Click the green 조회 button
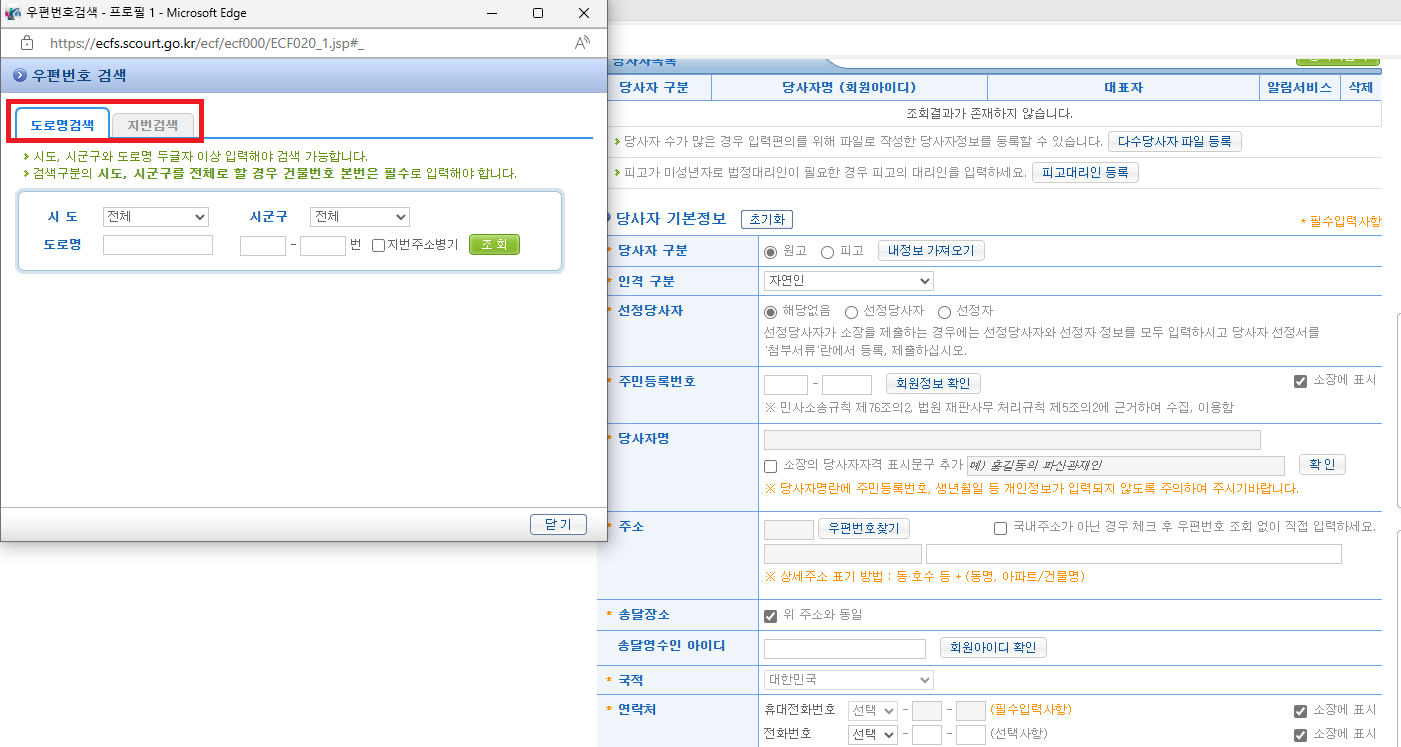The image size is (1401, 747). pos(494,245)
